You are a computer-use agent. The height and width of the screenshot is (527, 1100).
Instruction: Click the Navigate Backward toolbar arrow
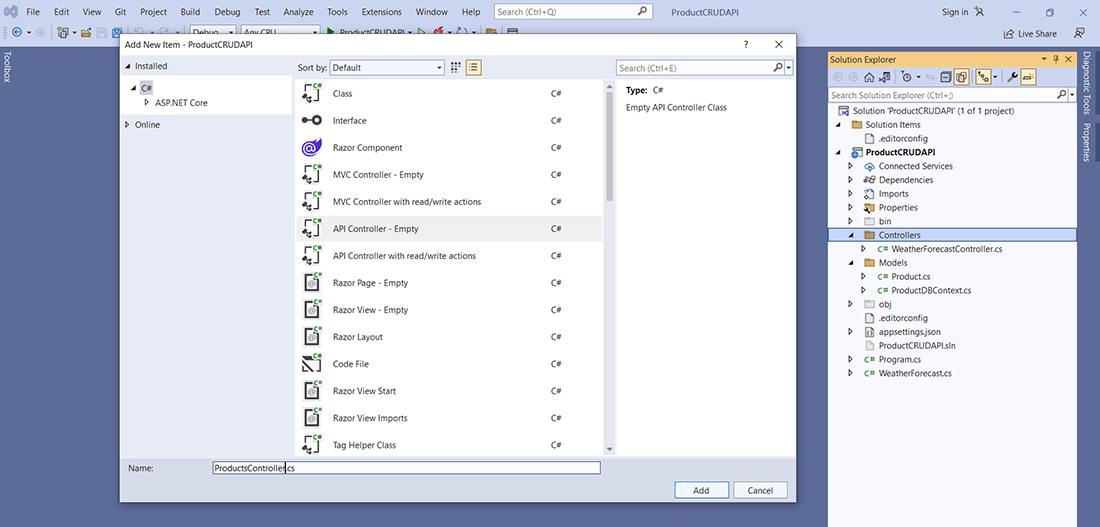tap(16, 32)
